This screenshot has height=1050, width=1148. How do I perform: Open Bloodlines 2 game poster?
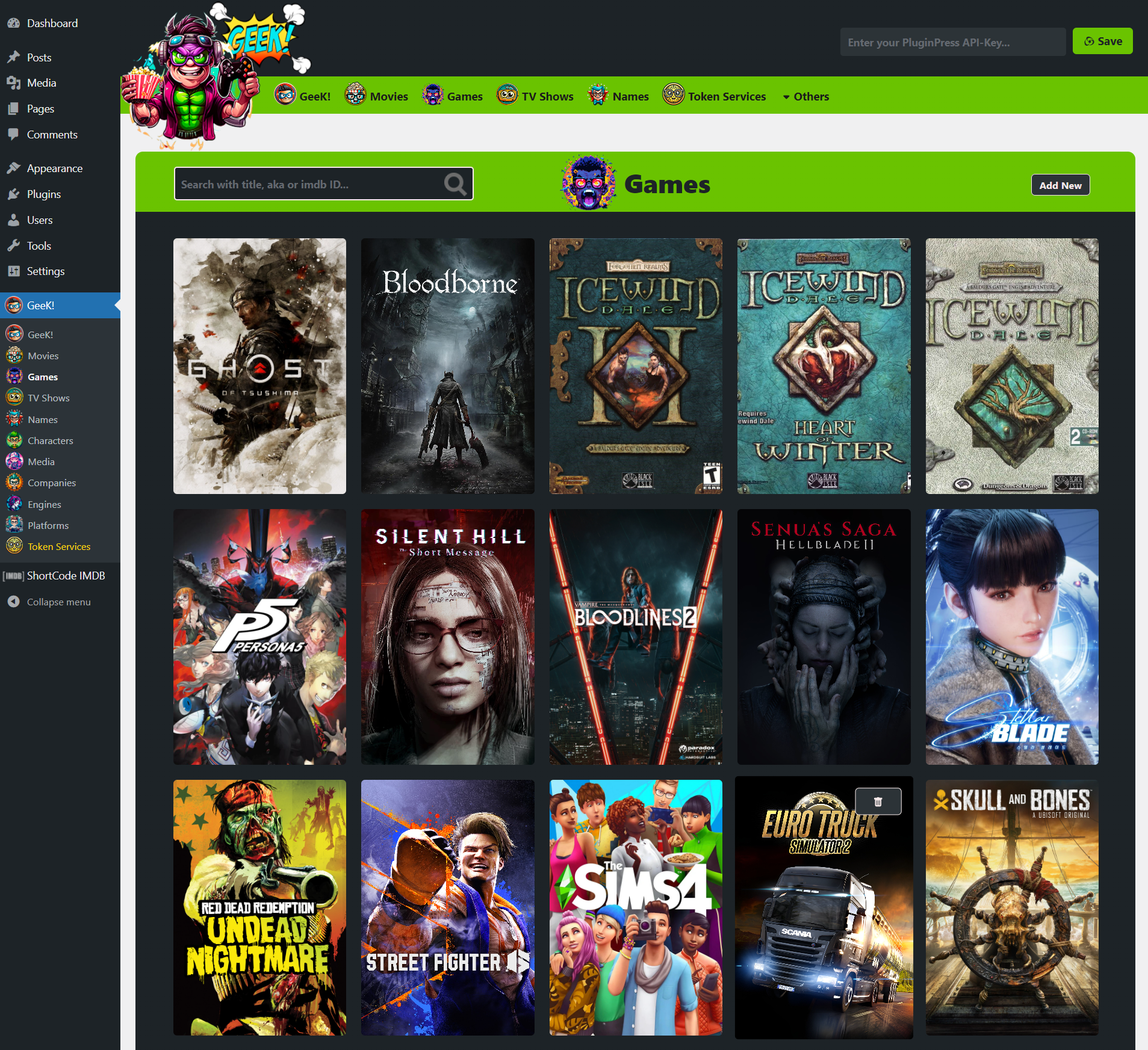tap(636, 637)
